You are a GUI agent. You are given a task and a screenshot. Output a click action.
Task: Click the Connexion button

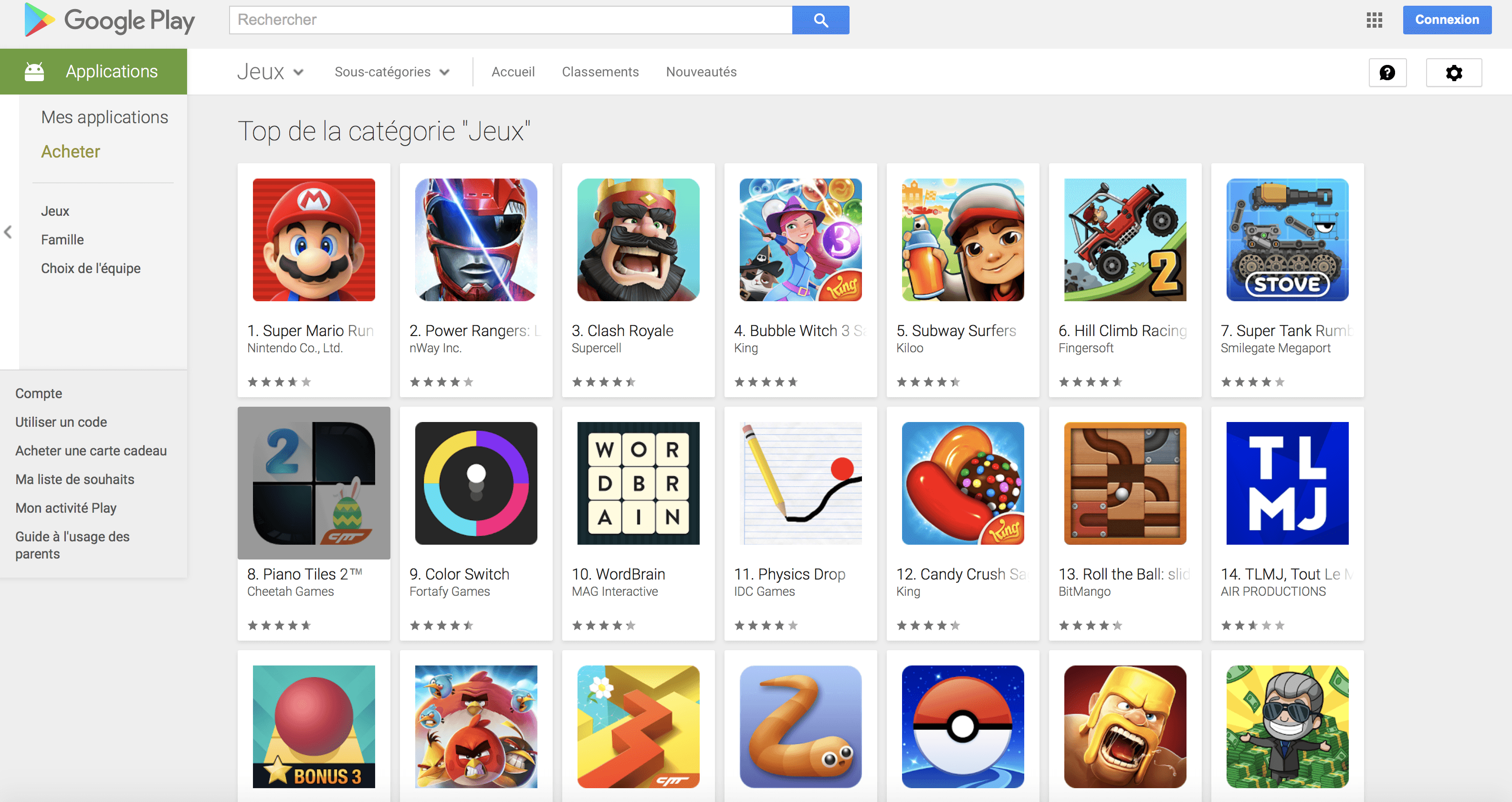[x=1447, y=20]
